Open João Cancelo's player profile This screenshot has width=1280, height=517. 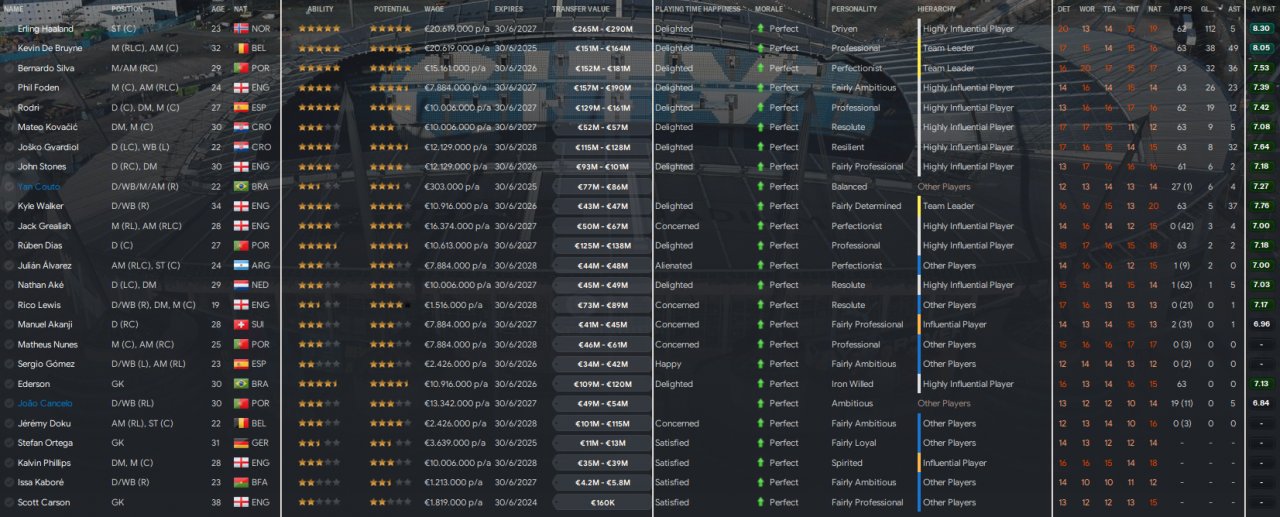(45, 403)
